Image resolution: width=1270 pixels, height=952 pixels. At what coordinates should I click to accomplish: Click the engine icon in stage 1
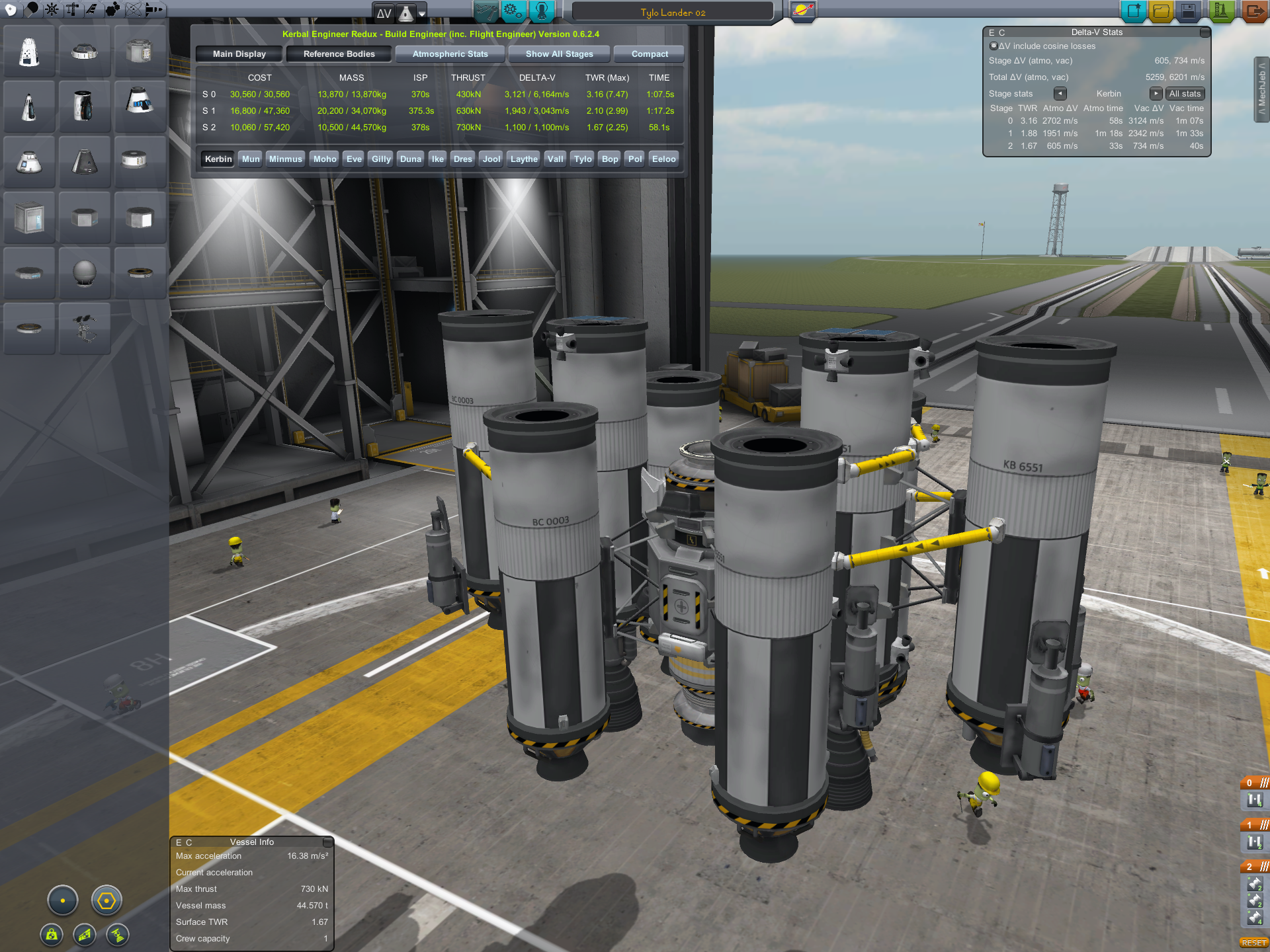tap(1255, 843)
